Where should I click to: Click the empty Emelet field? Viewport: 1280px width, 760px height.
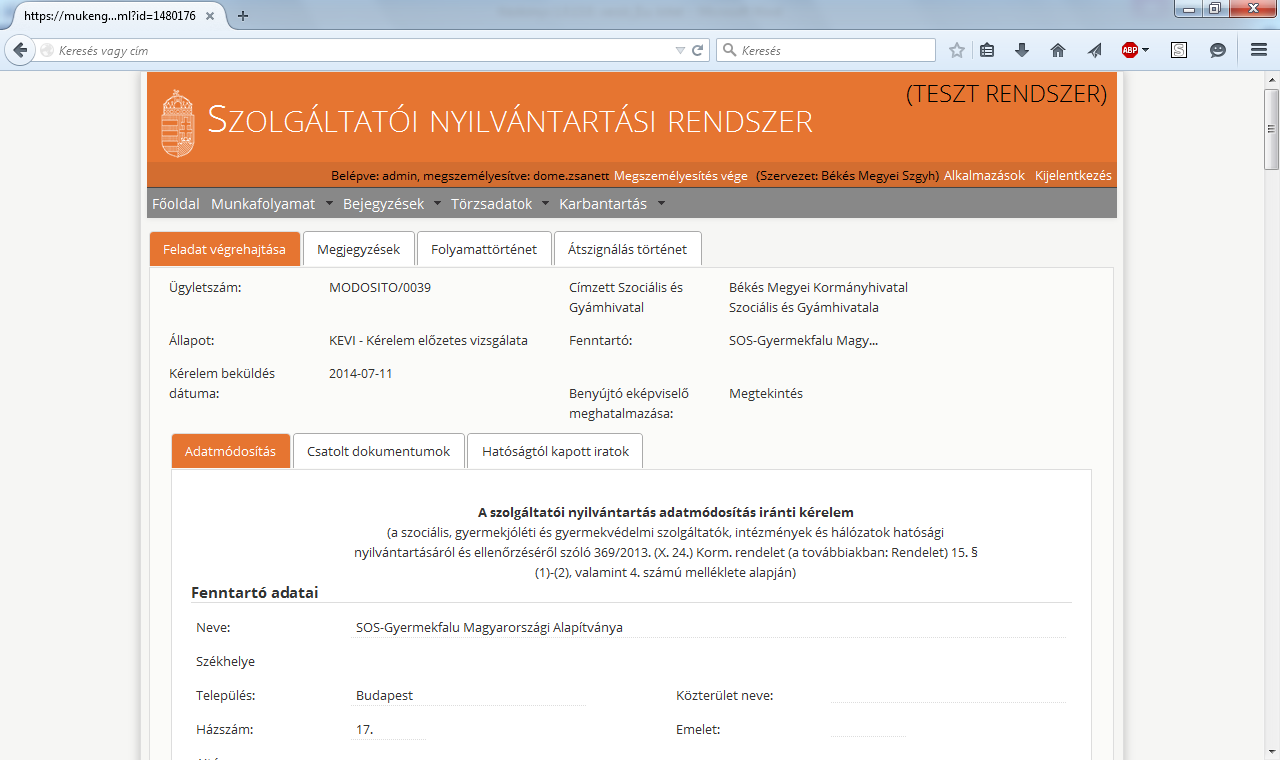coord(868,728)
